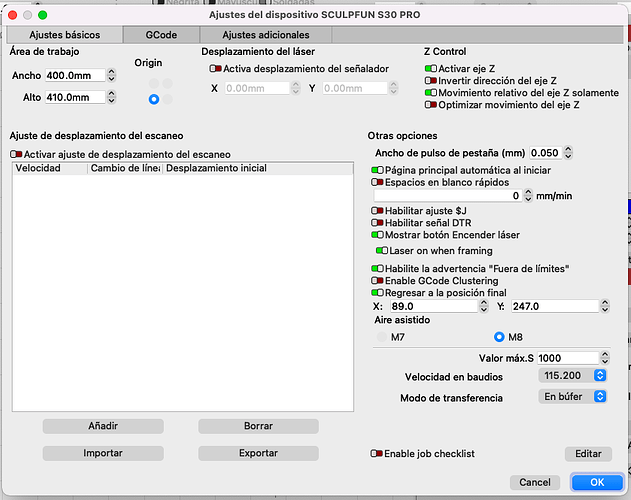Click the Ancho width input field

pyautogui.click(x=75, y=75)
